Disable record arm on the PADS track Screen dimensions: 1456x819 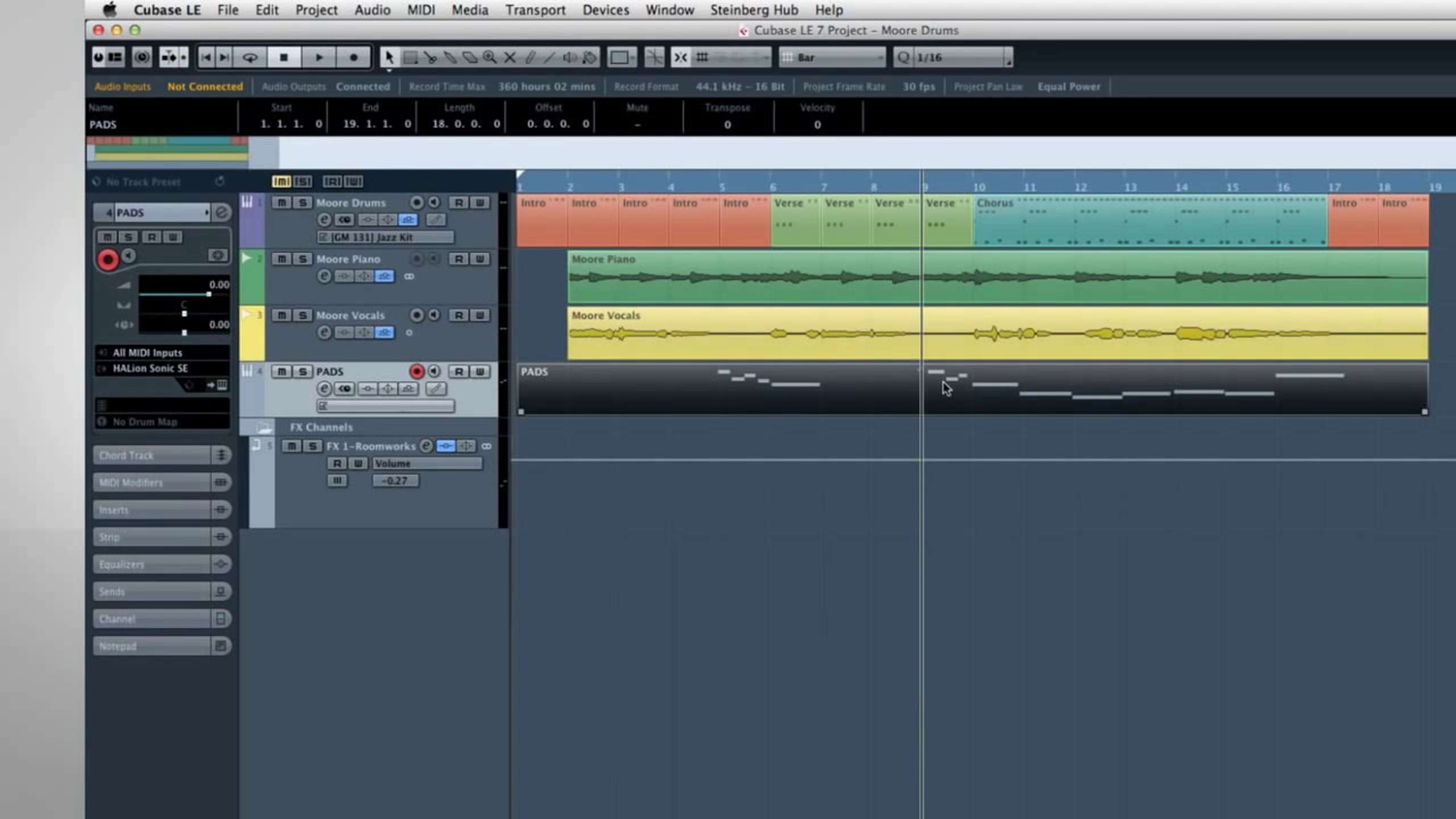[x=417, y=371]
